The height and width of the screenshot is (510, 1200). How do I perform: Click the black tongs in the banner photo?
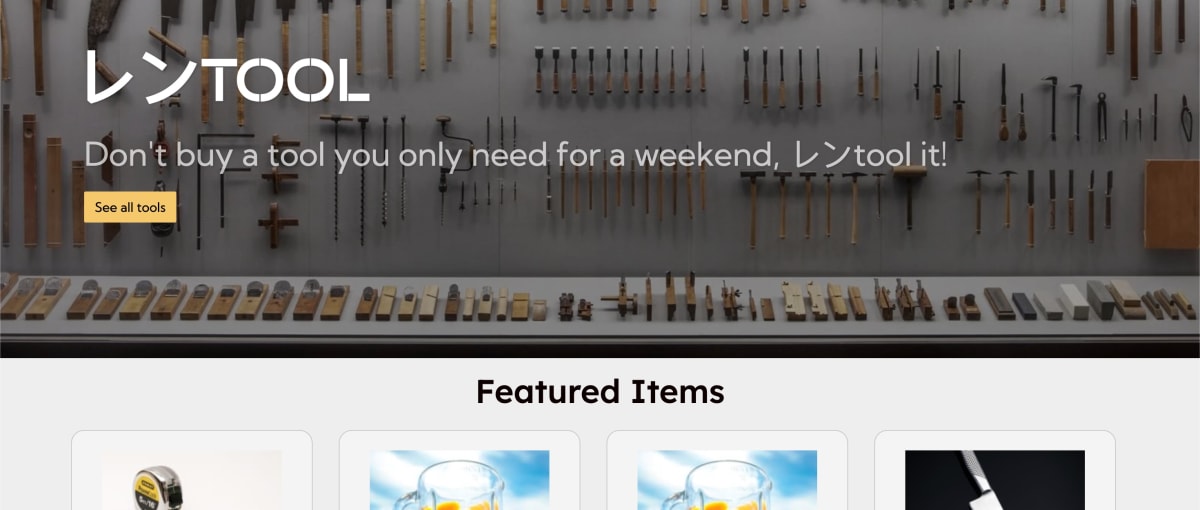[1101, 116]
